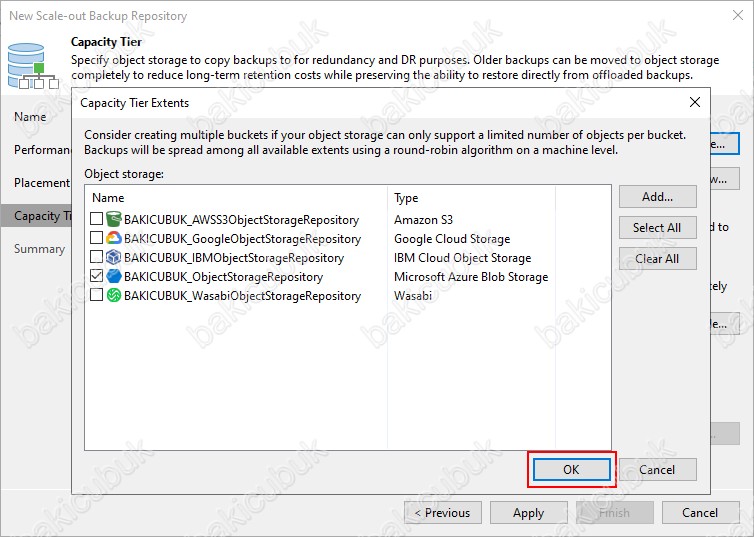Check the BAKICUBUK_AWSS3ObjectStorageRepository checkbox
The image size is (754, 537).
pos(97,219)
